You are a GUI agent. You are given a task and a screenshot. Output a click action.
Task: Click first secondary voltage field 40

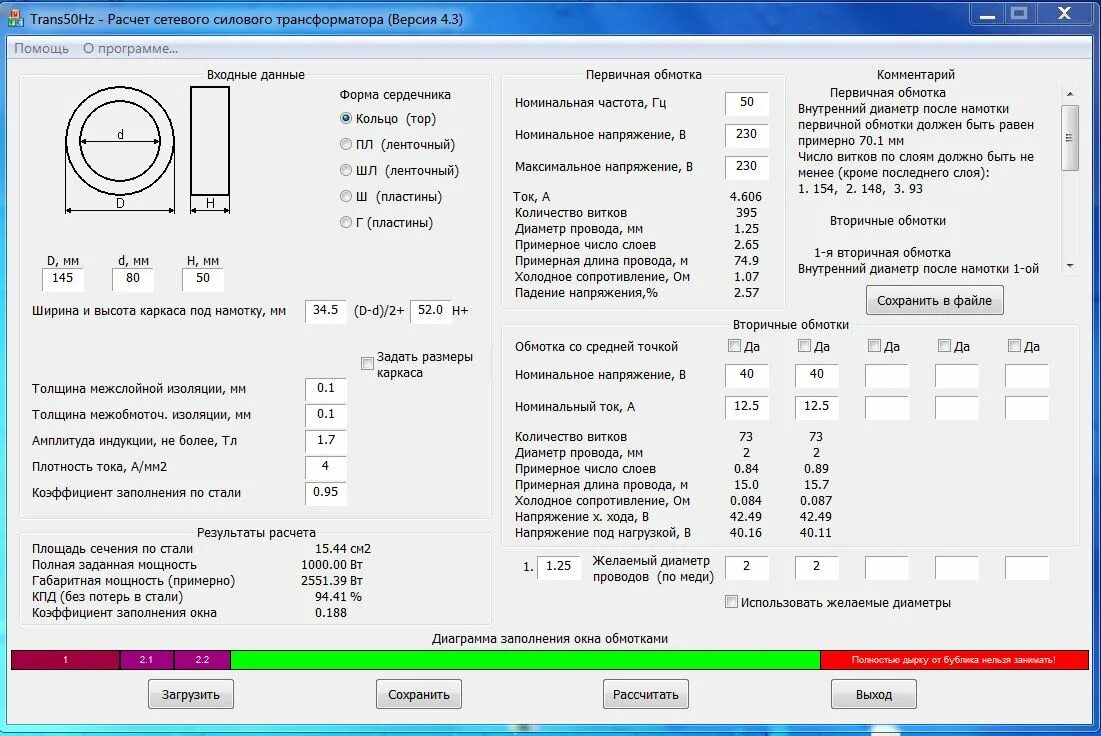pos(746,375)
